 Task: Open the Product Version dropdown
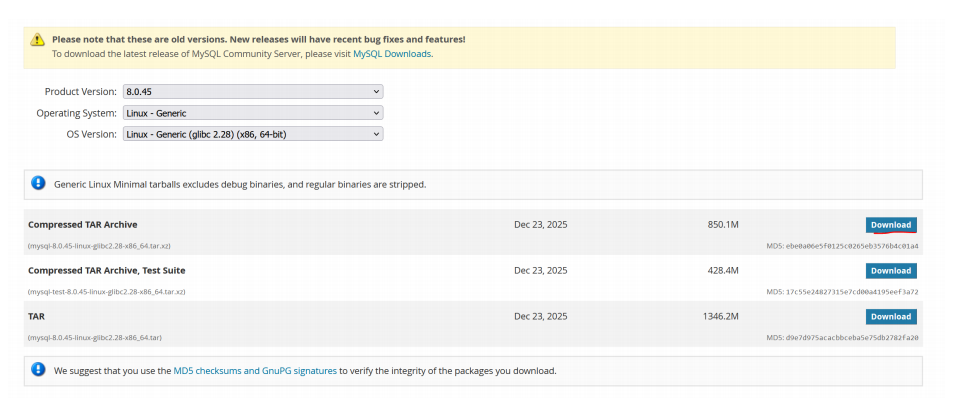pyautogui.click(x=253, y=92)
